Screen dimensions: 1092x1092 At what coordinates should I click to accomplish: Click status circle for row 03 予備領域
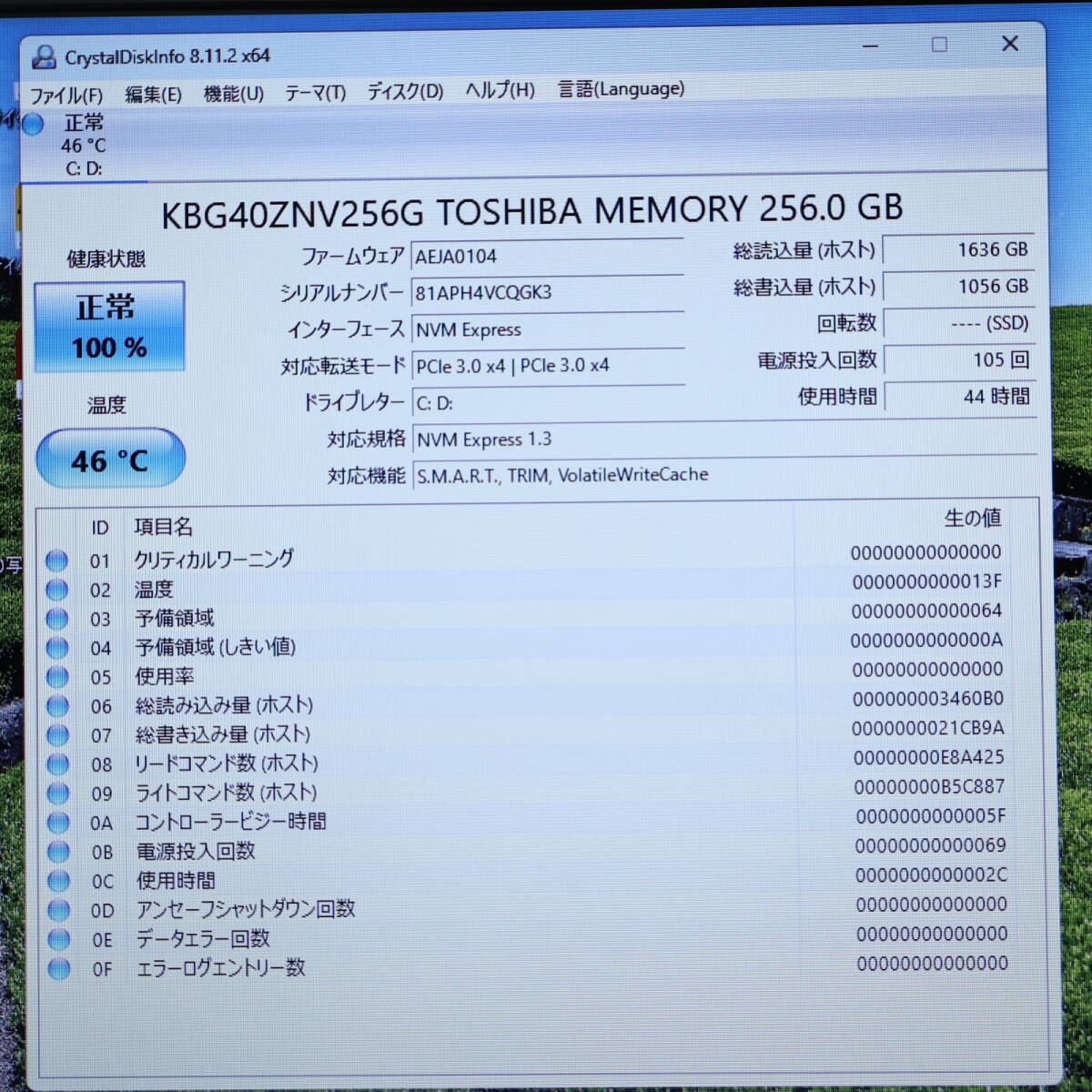coord(57,619)
